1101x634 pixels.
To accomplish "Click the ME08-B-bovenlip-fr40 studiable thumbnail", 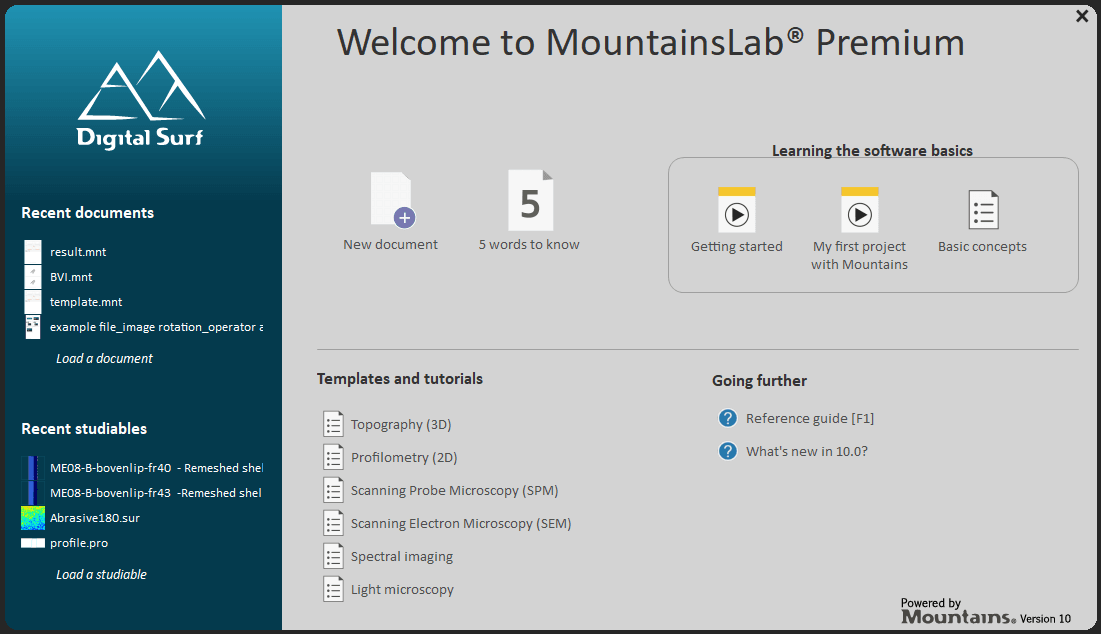I will pos(32,468).
